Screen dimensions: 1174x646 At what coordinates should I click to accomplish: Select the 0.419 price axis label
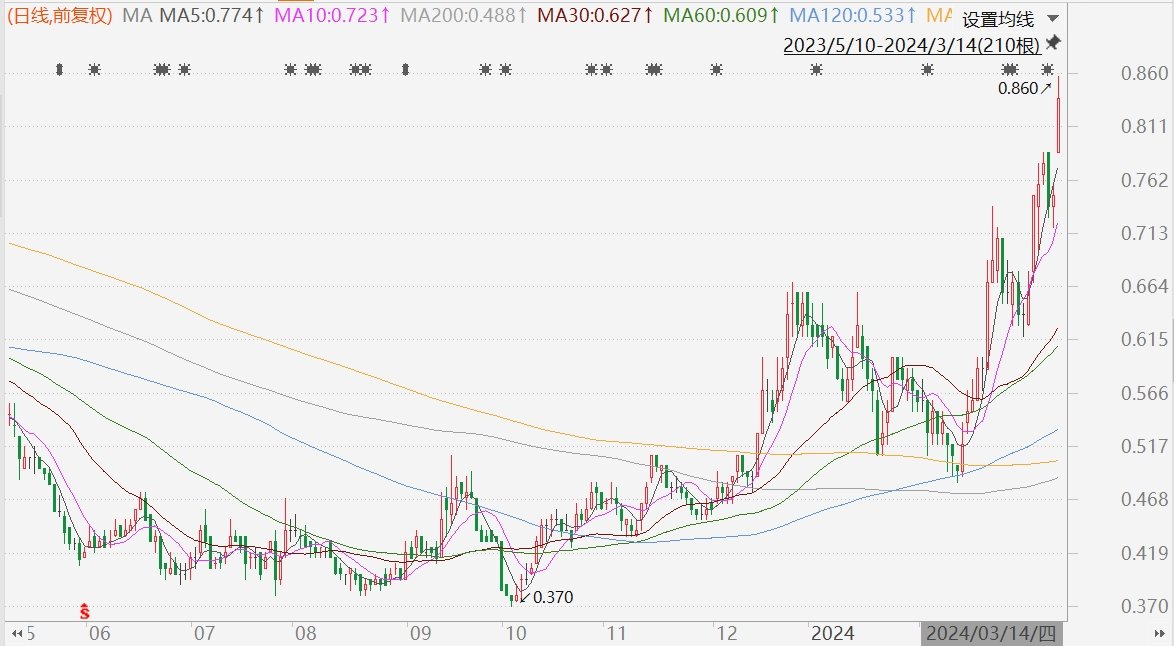pyautogui.click(x=1144, y=553)
